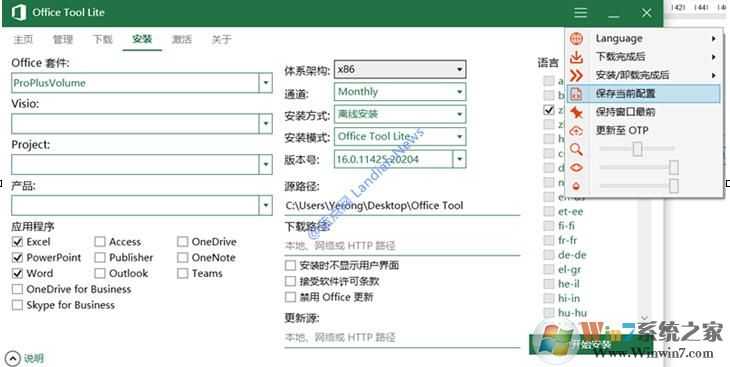Click the pin icon for 保持窗口最前

(x=576, y=112)
